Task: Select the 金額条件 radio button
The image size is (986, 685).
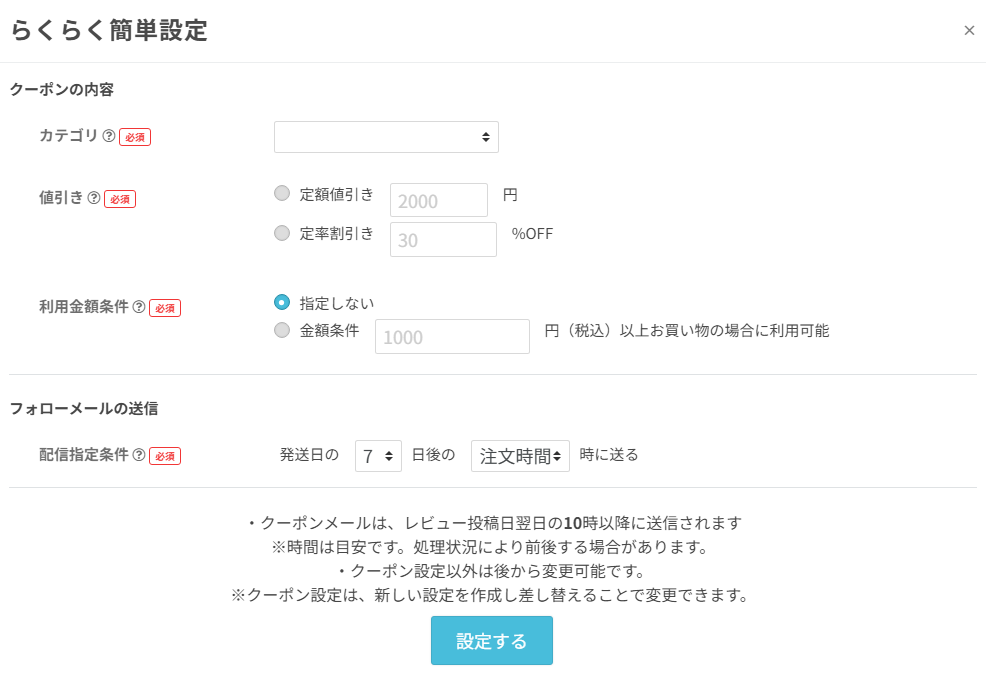Action: click(282, 330)
